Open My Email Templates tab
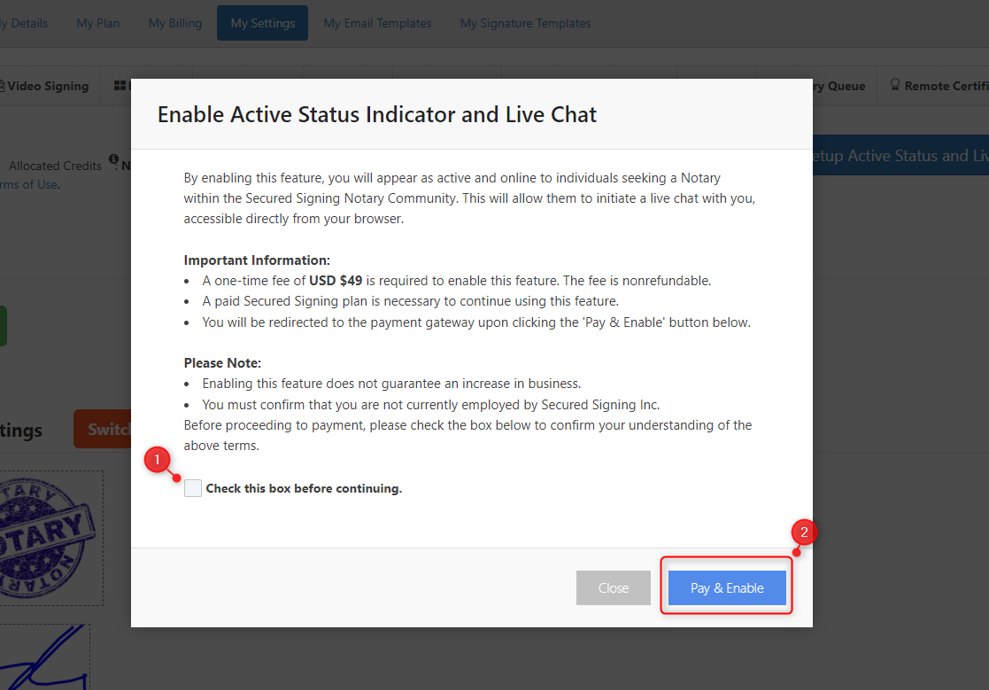Viewport: 989px width, 690px height. (x=377, y=23)
